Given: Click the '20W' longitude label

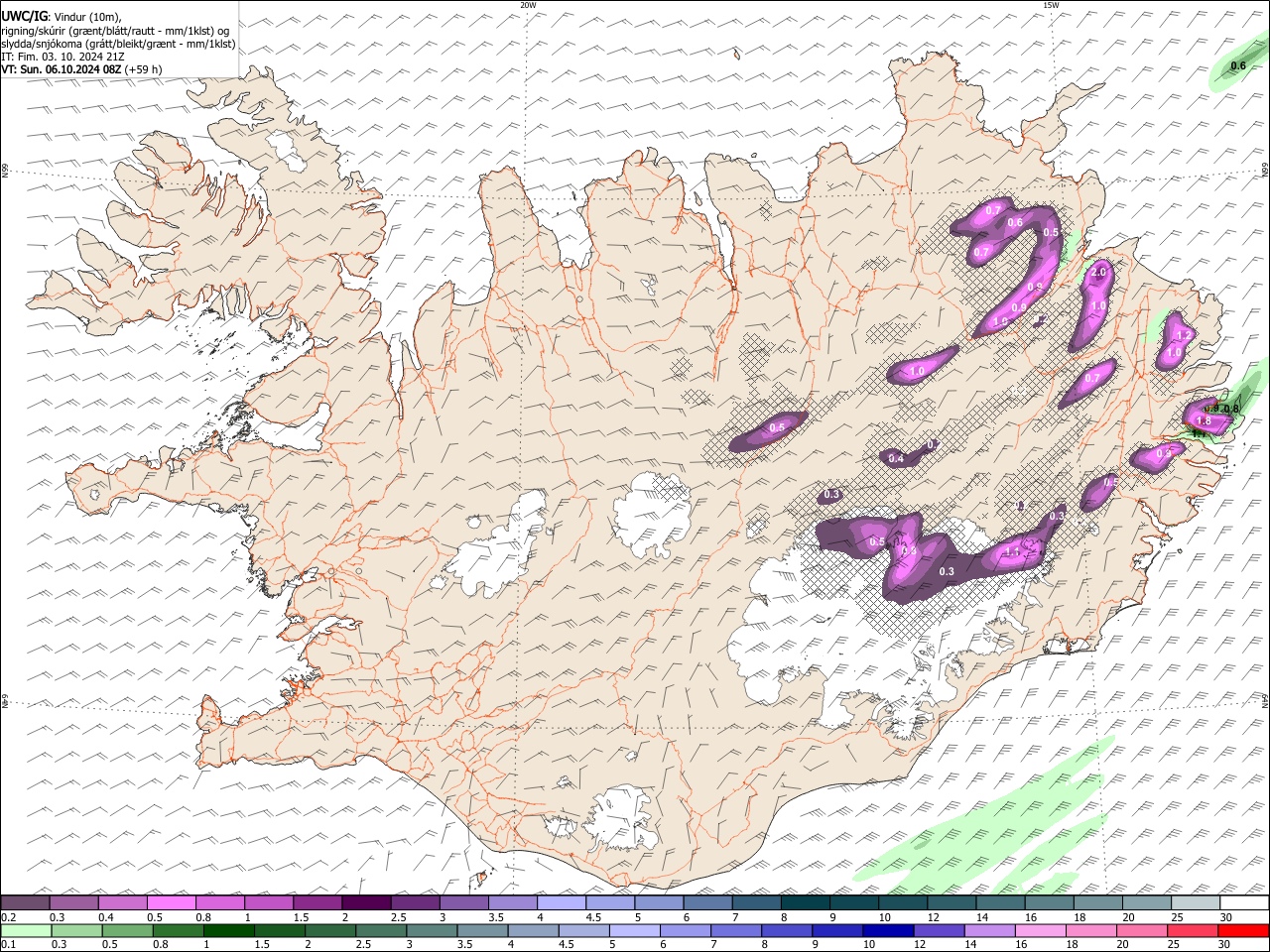Looking at the screenshot, I should (528, 5).
